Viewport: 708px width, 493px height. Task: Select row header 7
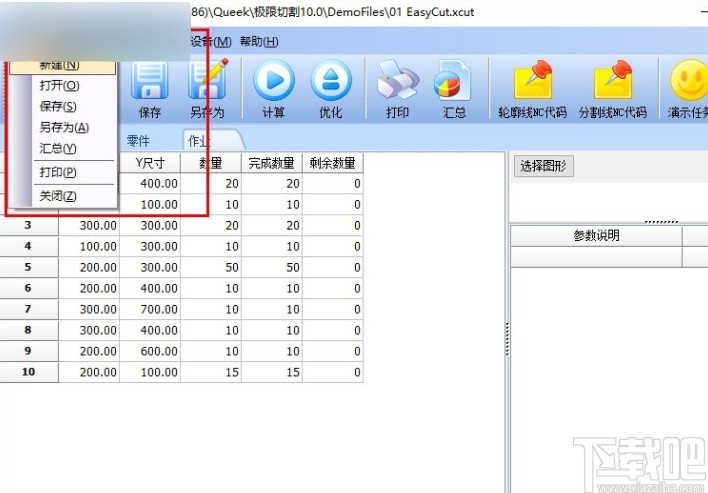coord(28,309)
